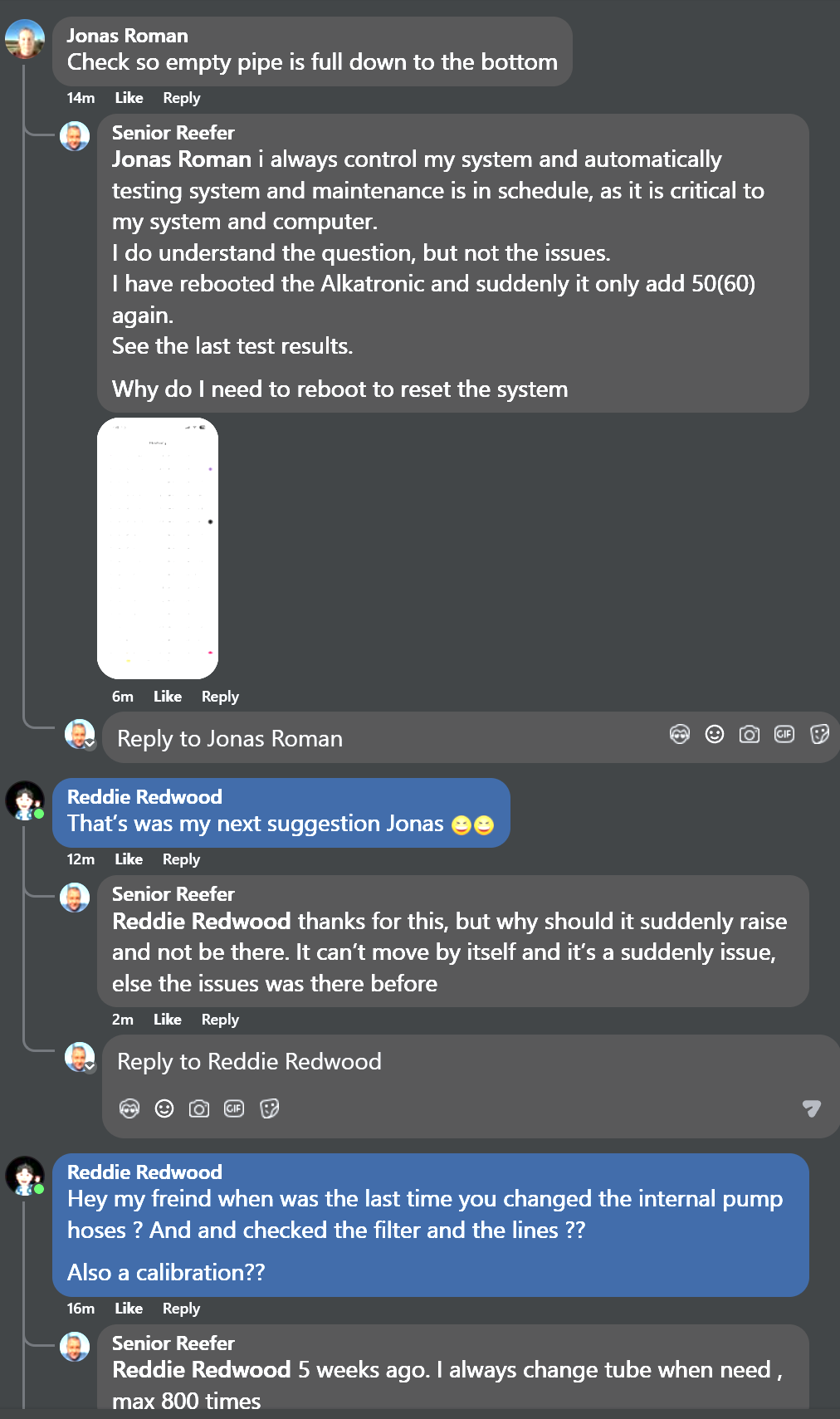The height and width of the screenshot is (1419, 840).
Task: Add GIF in Reddie Redwood reply box
Action: 234,1108
